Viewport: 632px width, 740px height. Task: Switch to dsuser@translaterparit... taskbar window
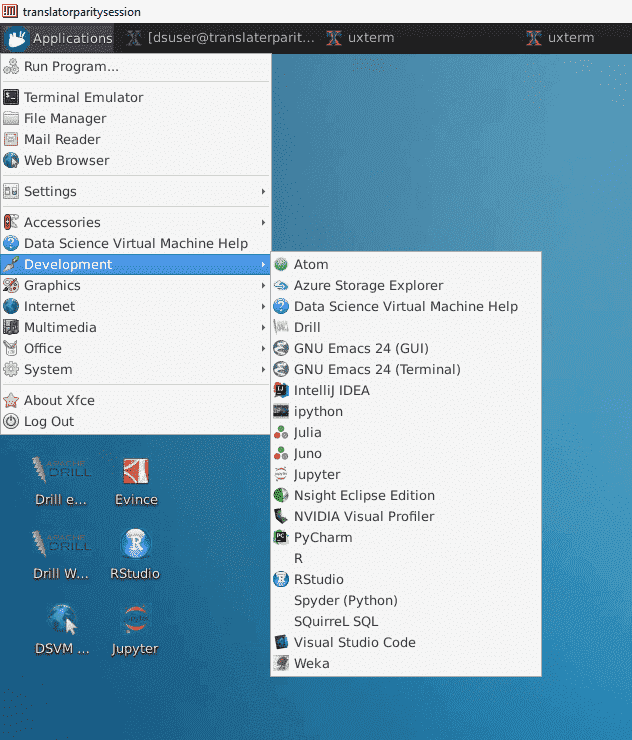[x=220, y=38]
